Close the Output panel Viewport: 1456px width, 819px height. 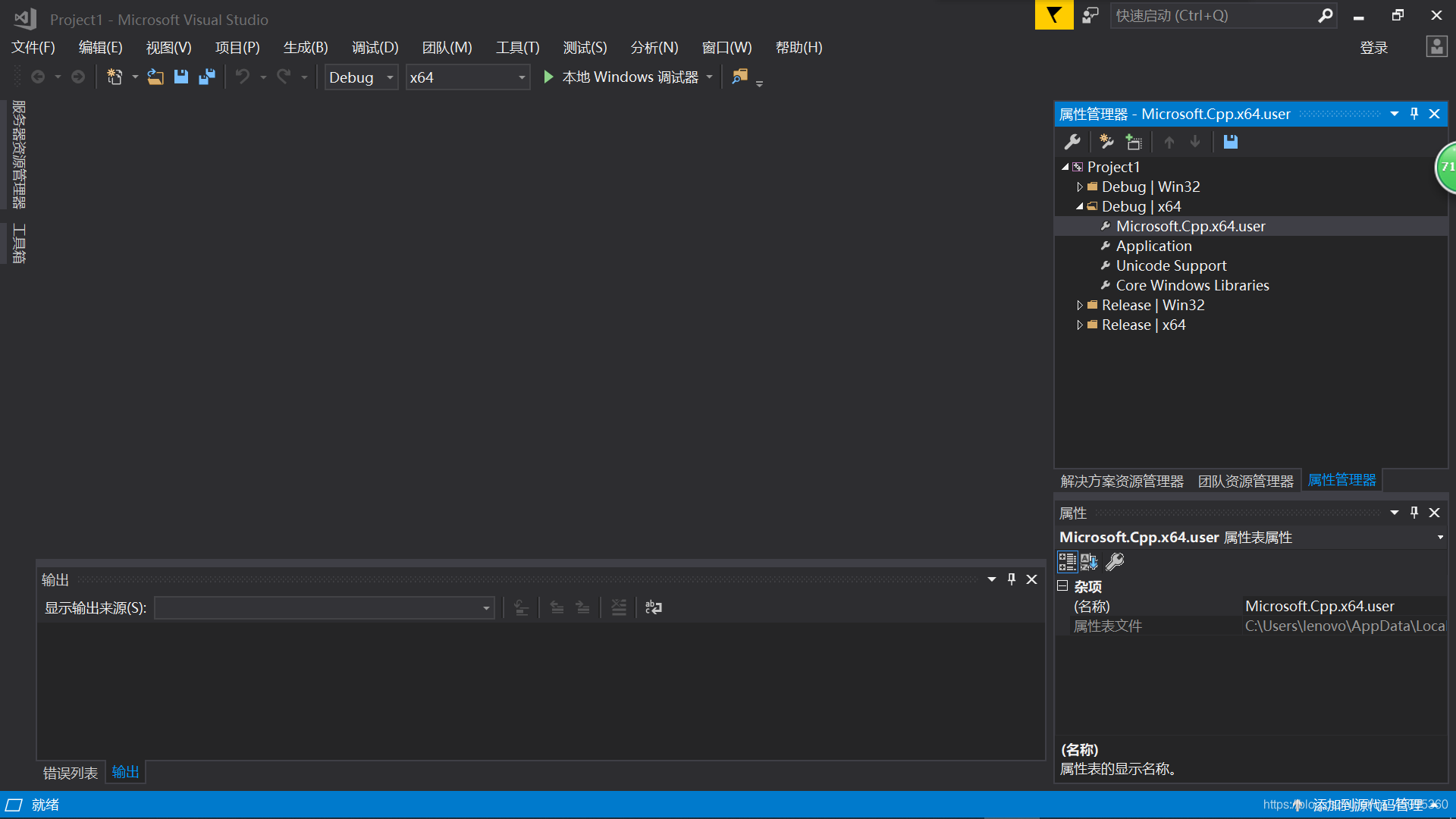coord(1032,579)
